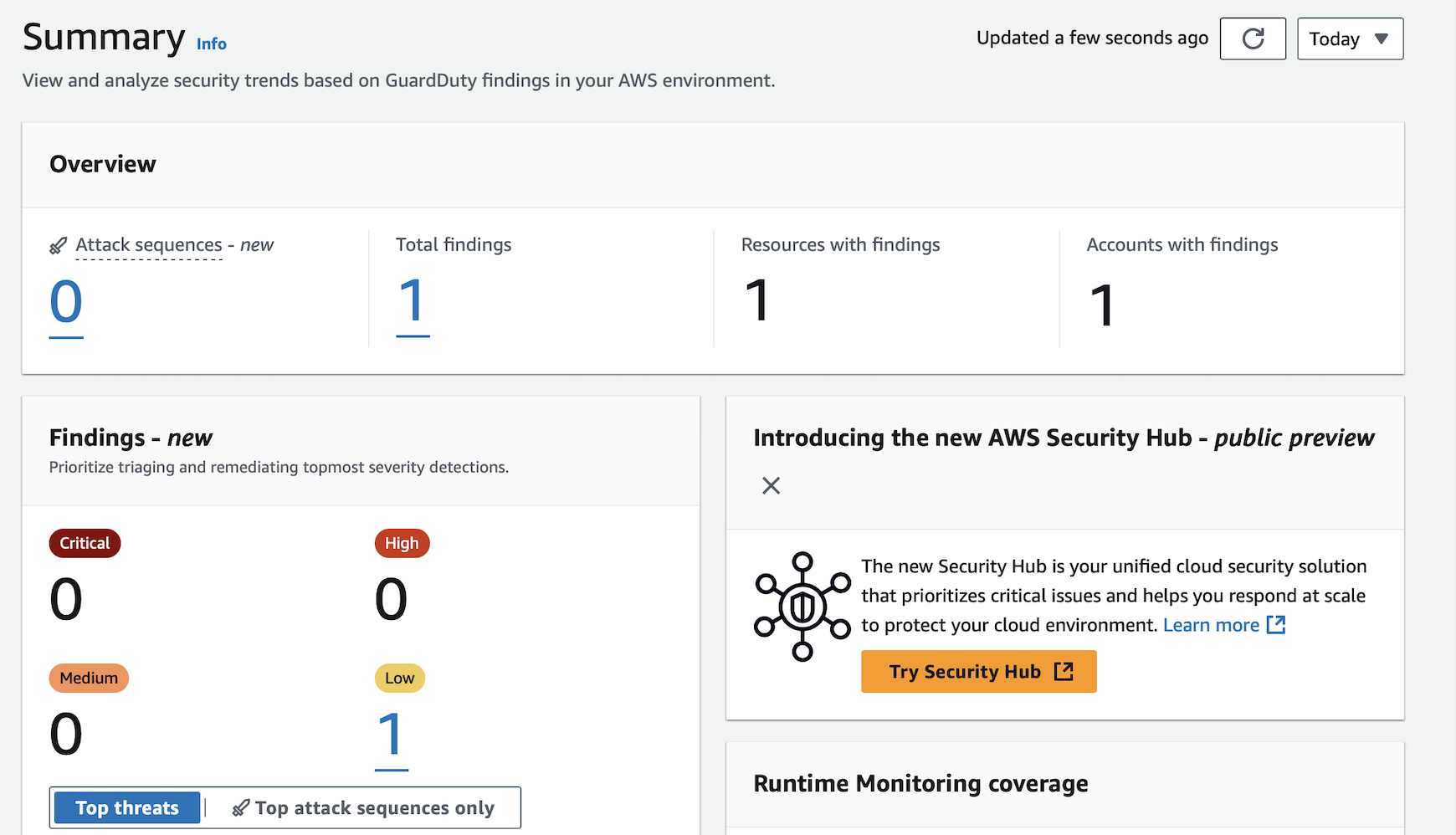Click the Accounts with findings label
Viewport: 1456px width, 835px height.
(1182, 245)
